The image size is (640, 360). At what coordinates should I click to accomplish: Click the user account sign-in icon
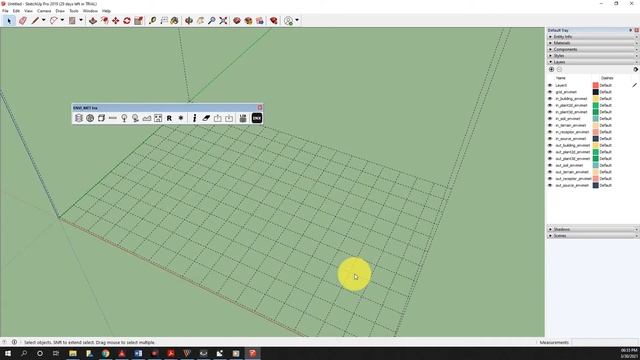tap(289, 20)
